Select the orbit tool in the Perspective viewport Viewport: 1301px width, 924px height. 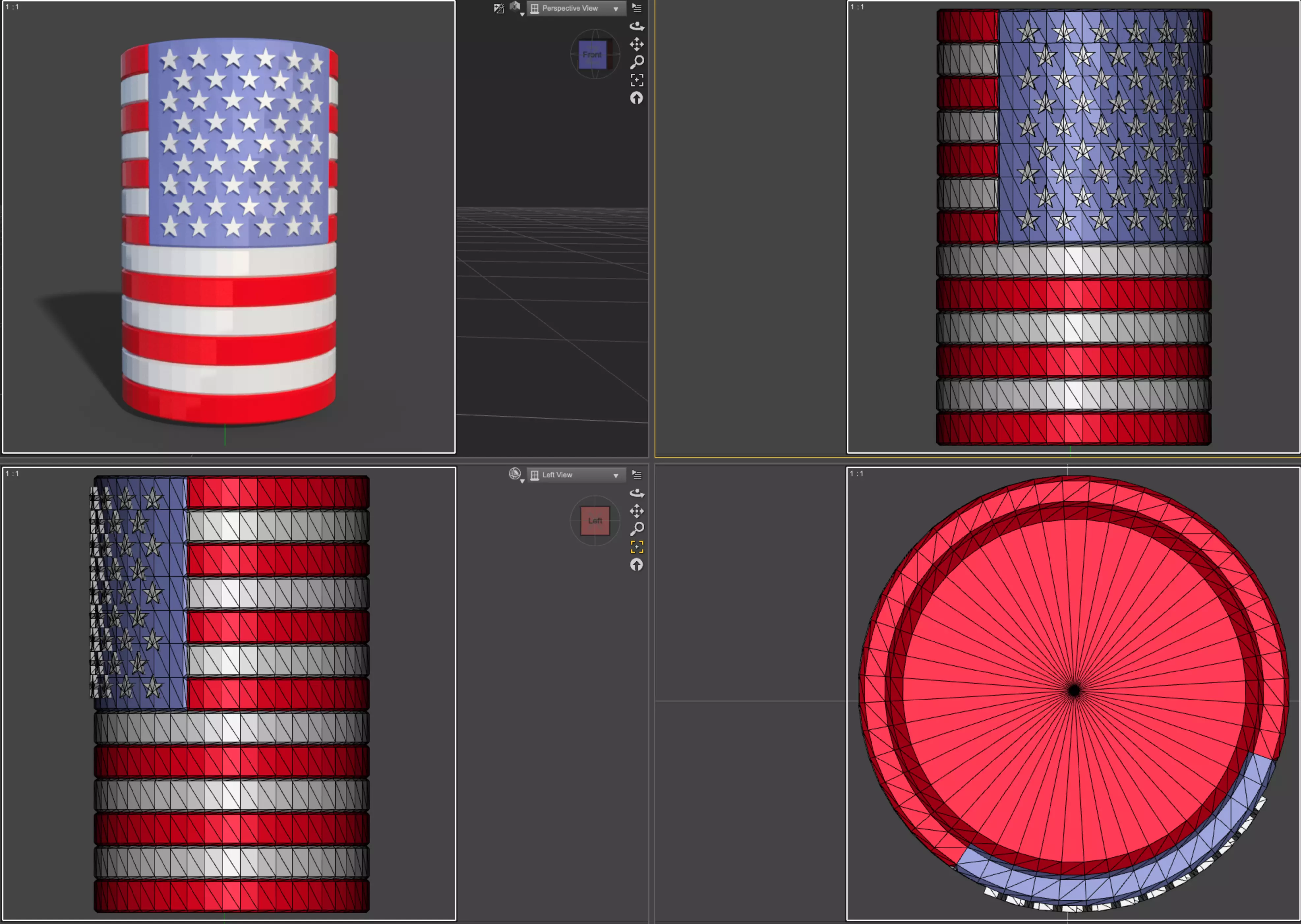tap(637, 26)
